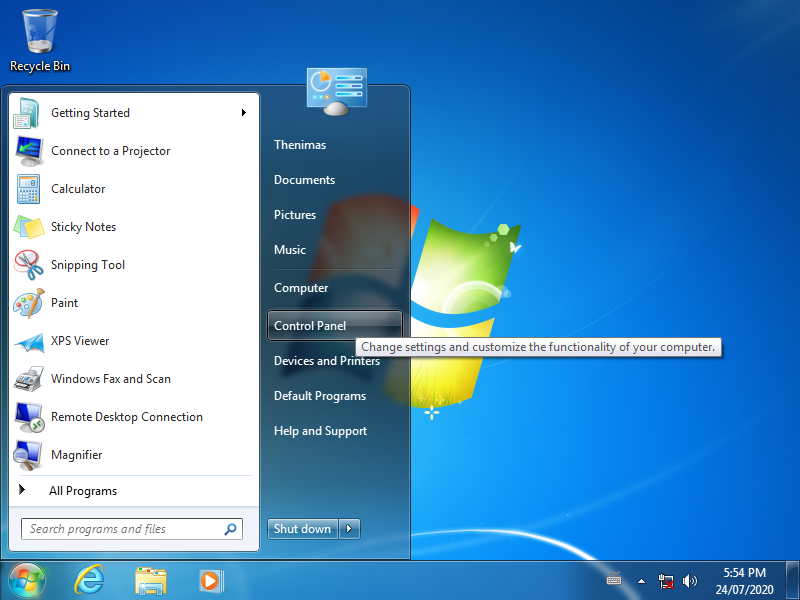Image resolution: width=800 pixels, height=600 pixels.
Task: Open Control Panel
Action: tap(335, 326)
